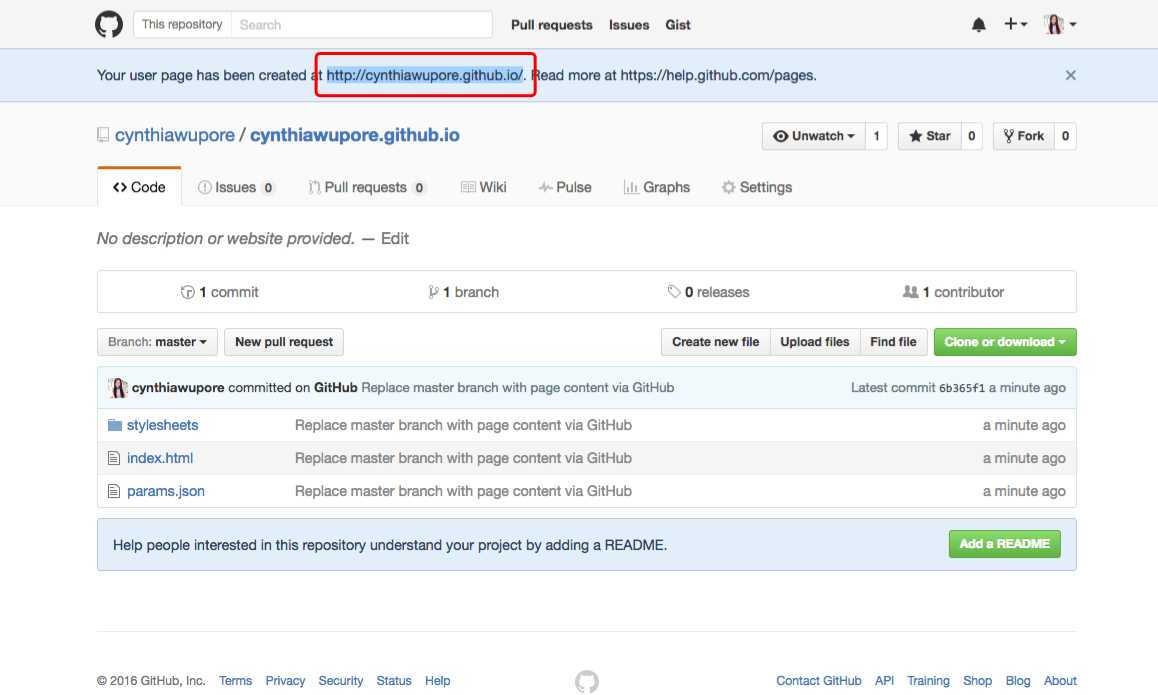The width and height of the screenshot is (1158, 695).
Task: Click the forks count 0
Action: coord(1065,136)
